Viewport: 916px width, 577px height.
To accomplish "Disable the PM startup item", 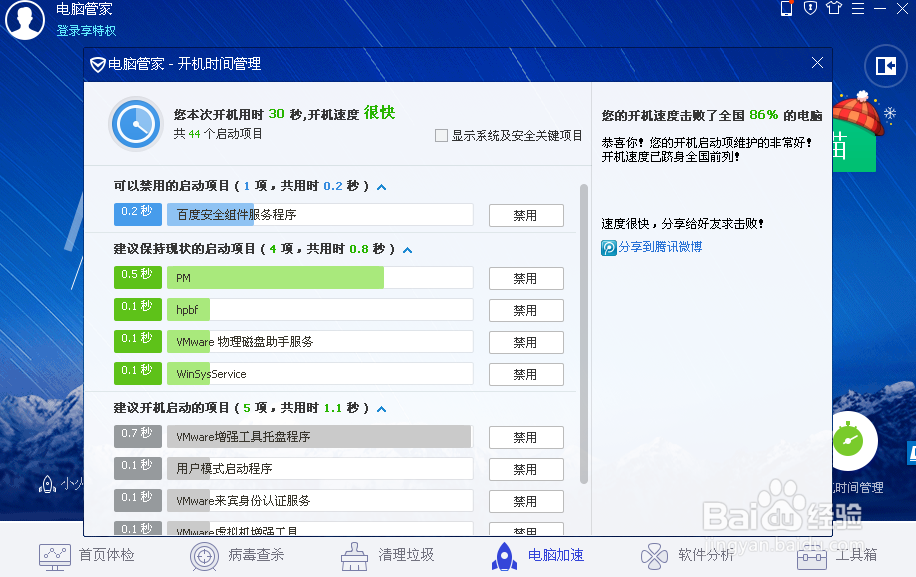I will click(526, 279).
